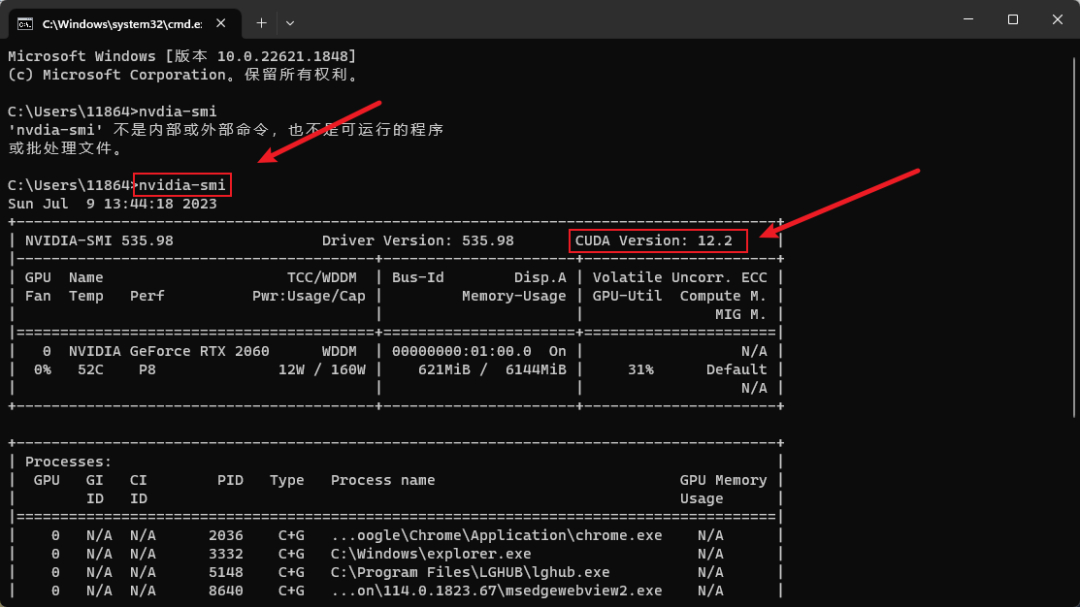Click the terminal vertical scrollbar
This screenshot has width=1080, height=607.
tap(1074, 238)
